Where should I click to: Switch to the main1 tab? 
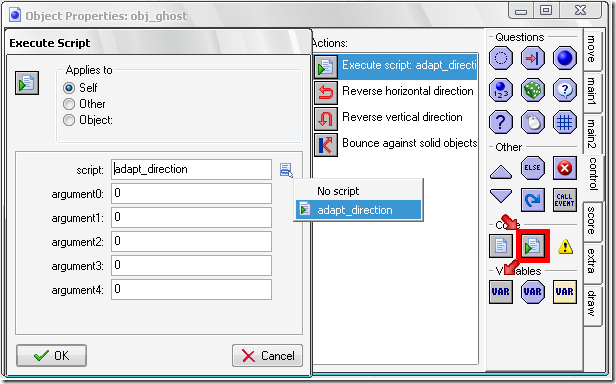click(592, 91)
